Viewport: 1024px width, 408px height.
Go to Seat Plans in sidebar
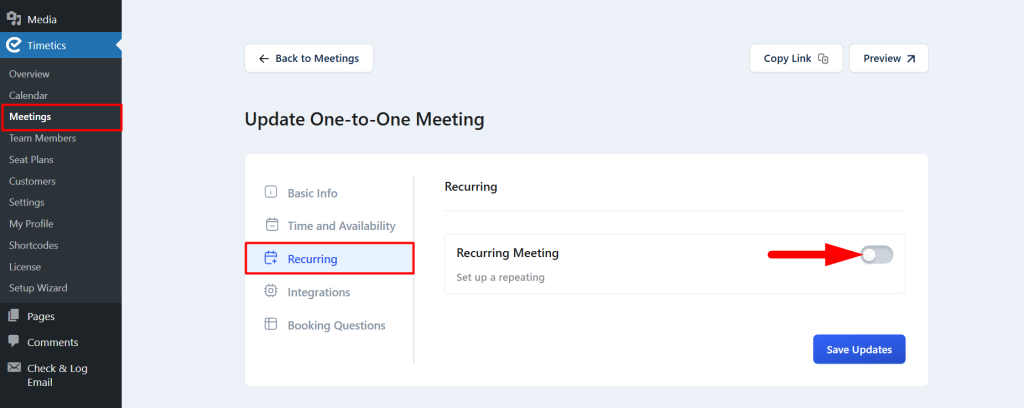click(31, 159)
